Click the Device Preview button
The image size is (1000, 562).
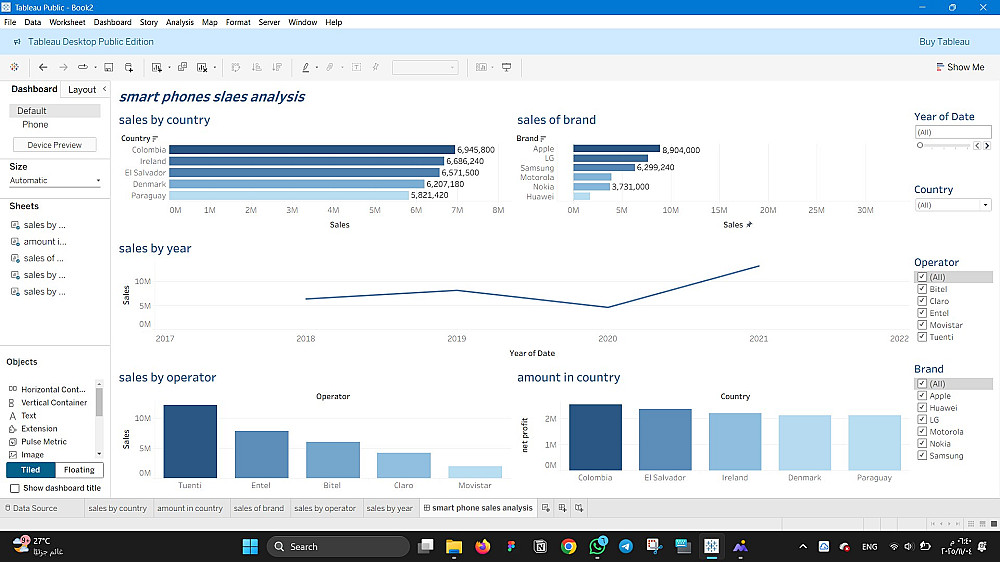[x=55, y=145]
